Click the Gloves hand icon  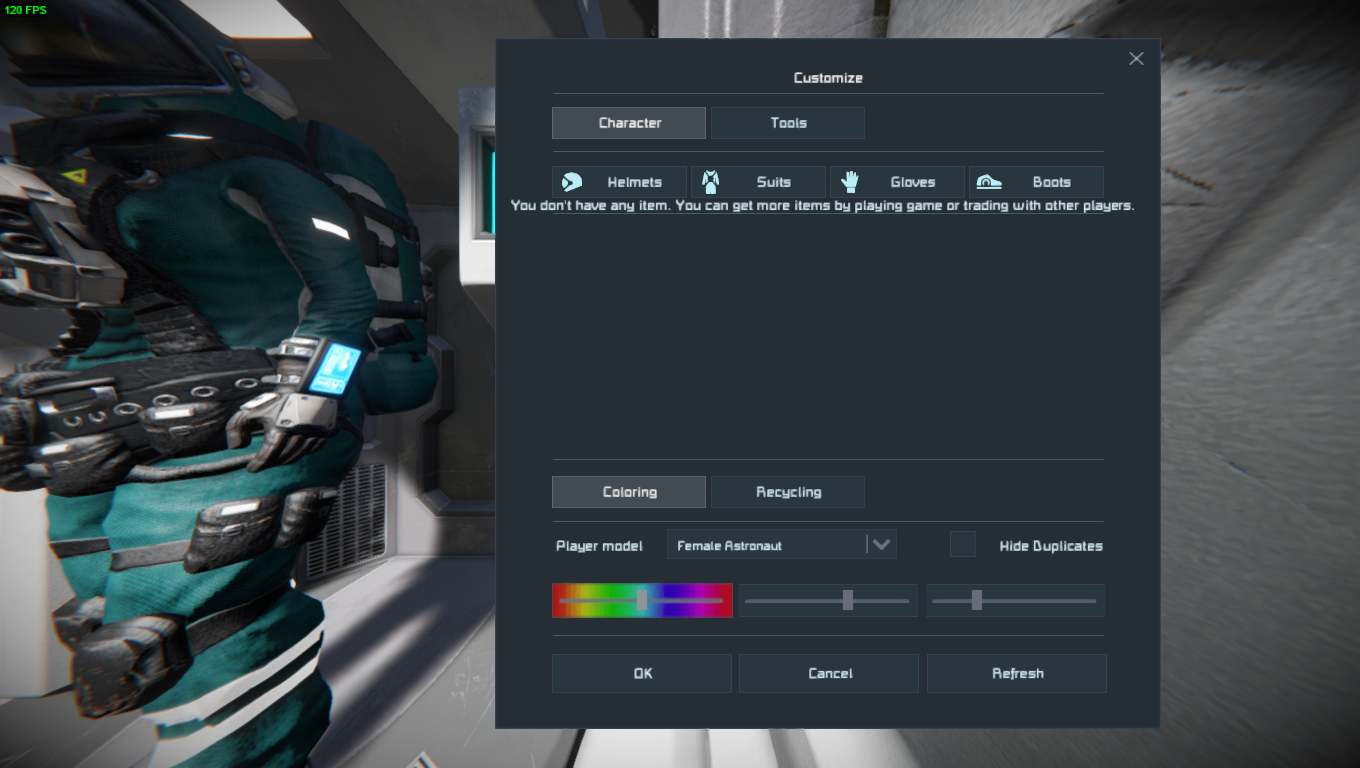coord(850,182)
